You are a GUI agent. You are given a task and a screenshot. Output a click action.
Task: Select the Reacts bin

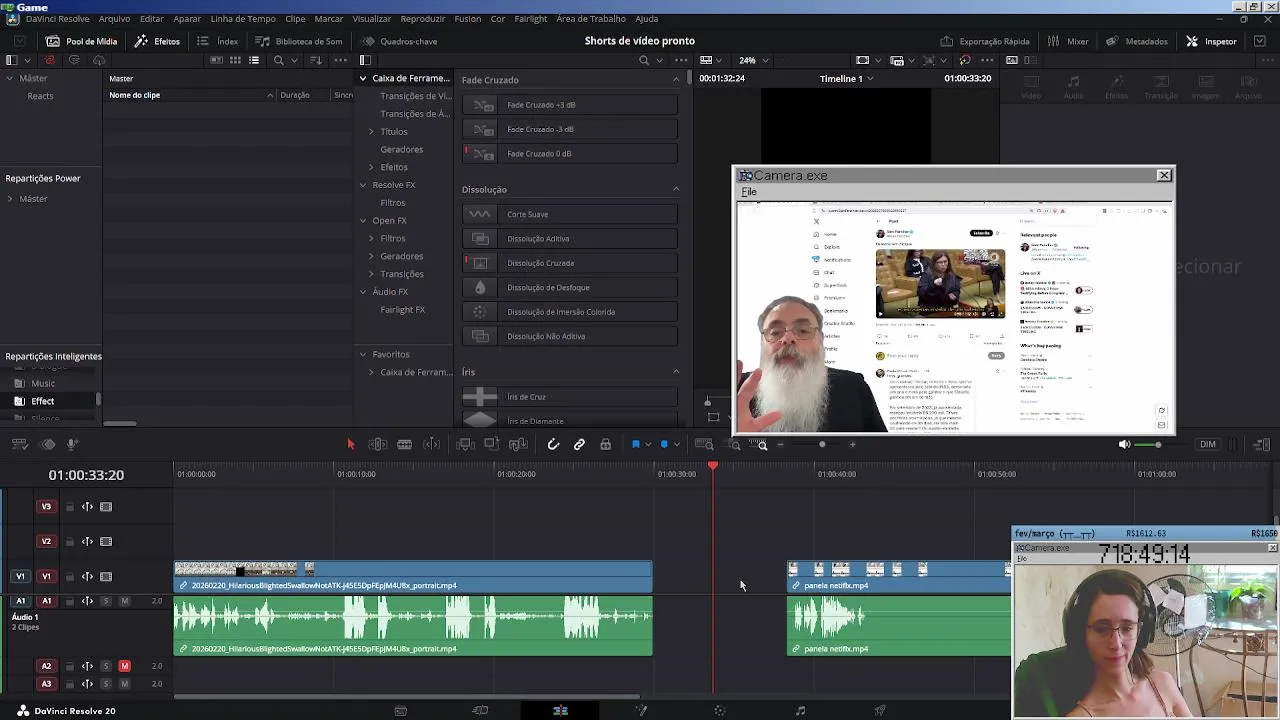pos(40,96)
